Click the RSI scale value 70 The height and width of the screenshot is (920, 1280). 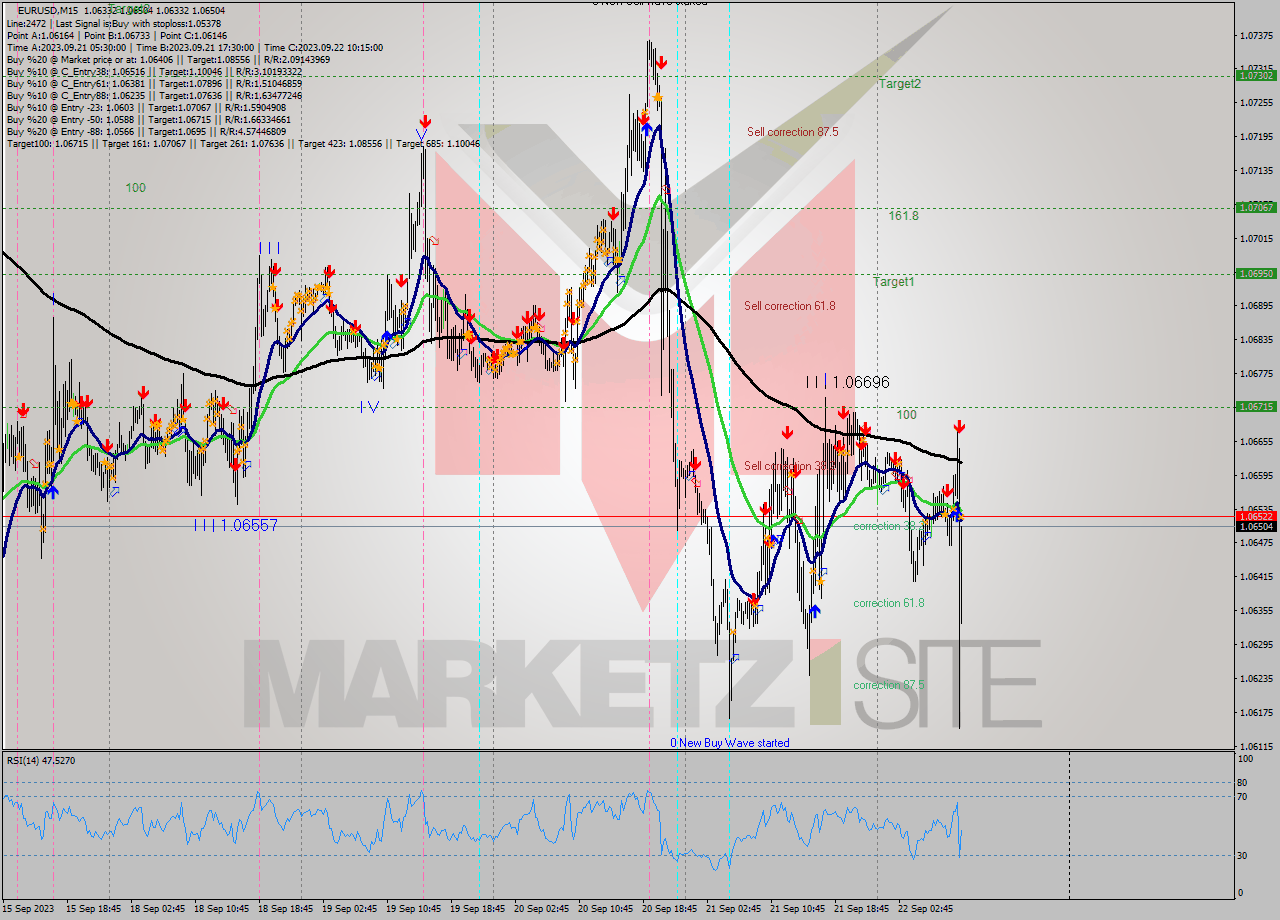pos(1242,797)
